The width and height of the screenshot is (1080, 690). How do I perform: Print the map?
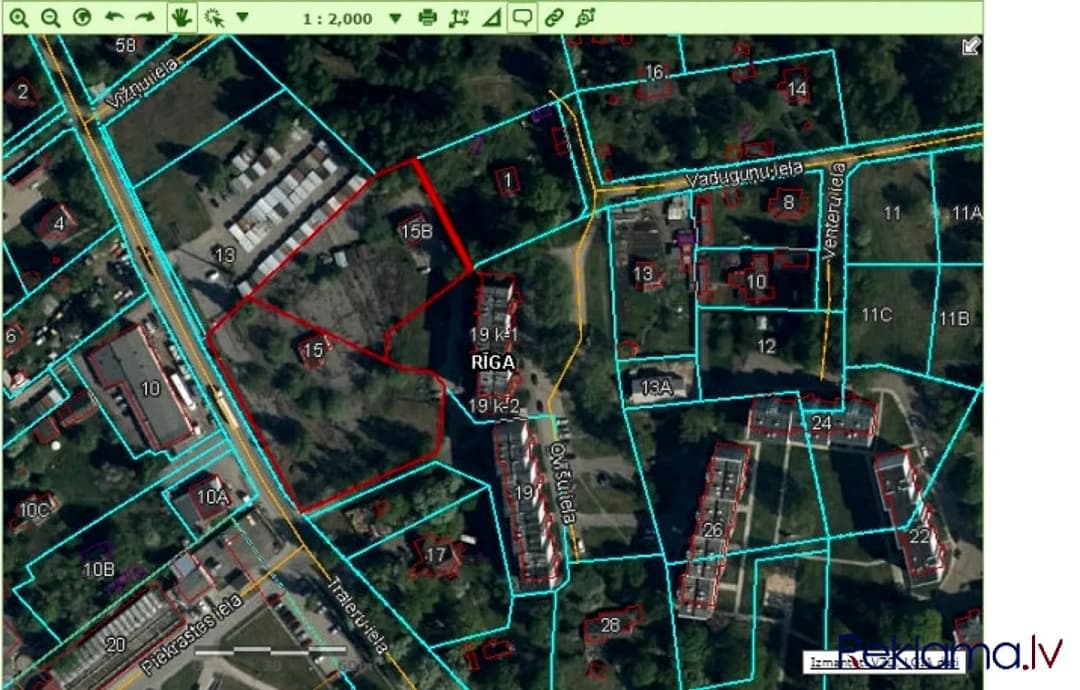[x=428, y=17]
